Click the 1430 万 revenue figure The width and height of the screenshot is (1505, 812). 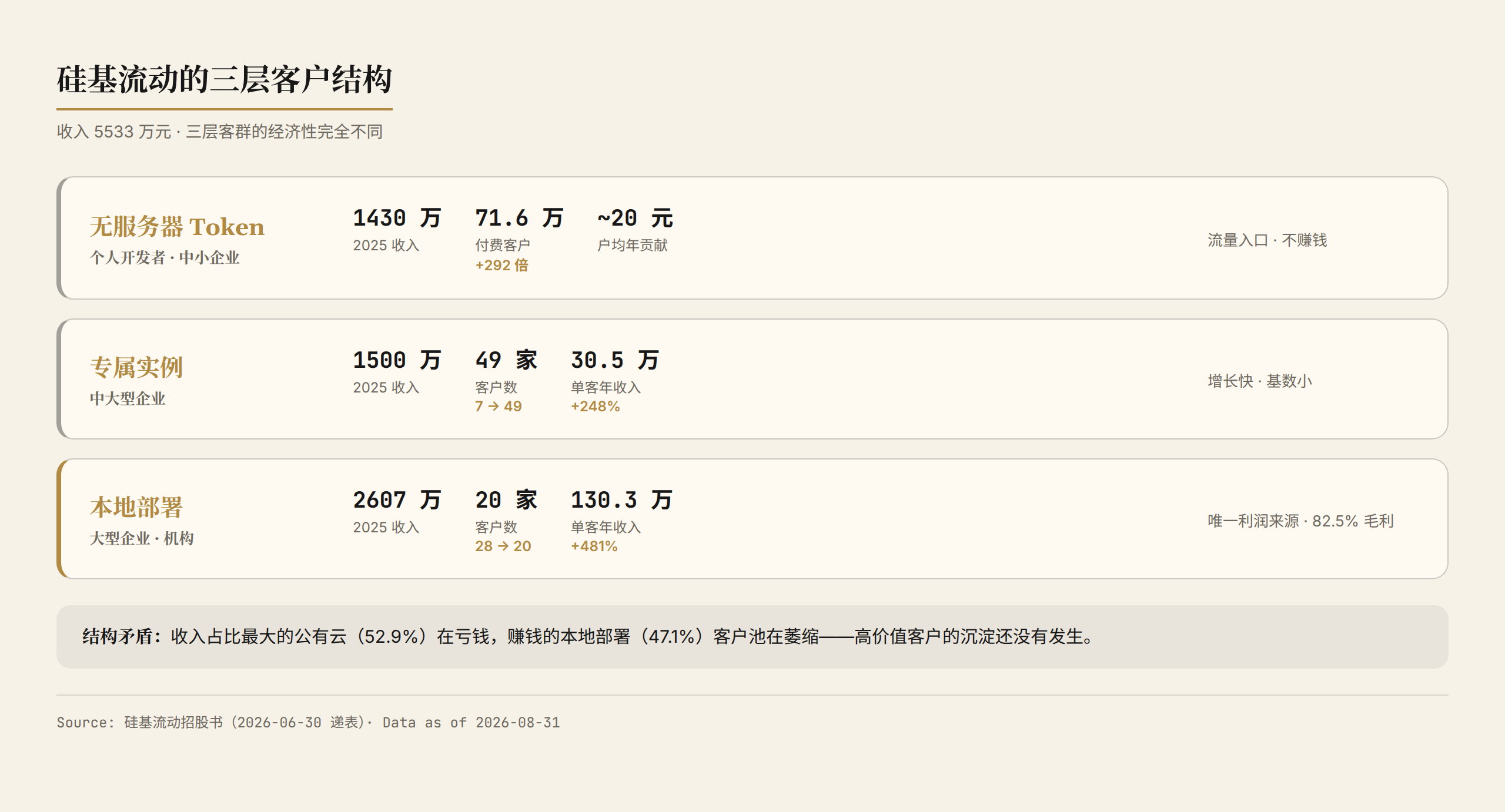[x=397, y=218]
